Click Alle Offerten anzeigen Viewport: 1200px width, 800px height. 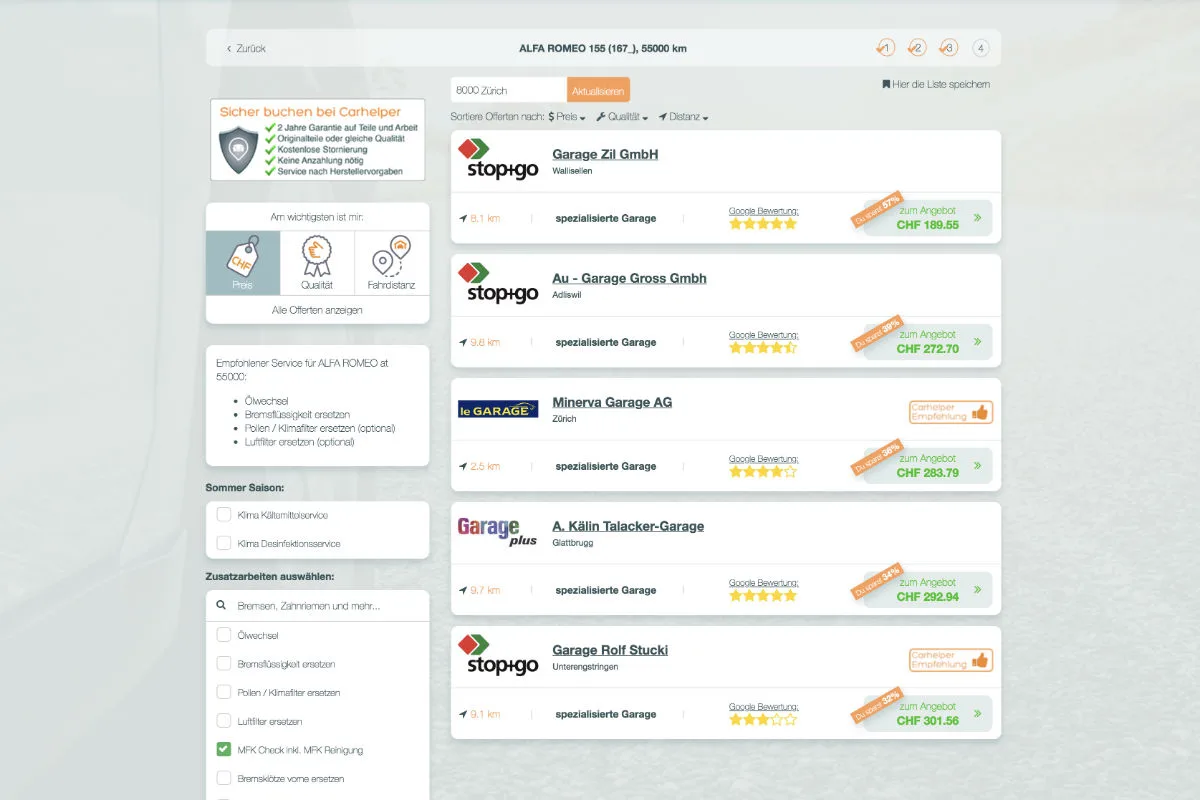[317, 310]
